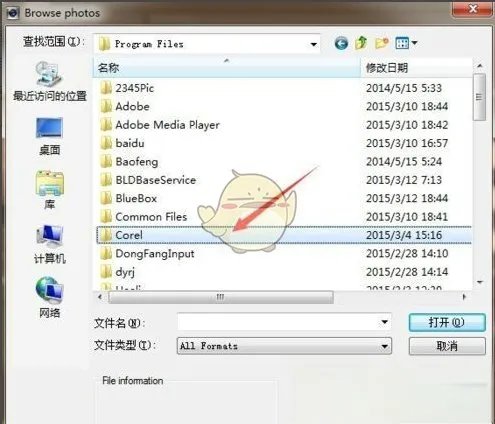Go to Desktop (桌面) shortcut
This screenshot has width=495, height=424.
coord(49,136)
